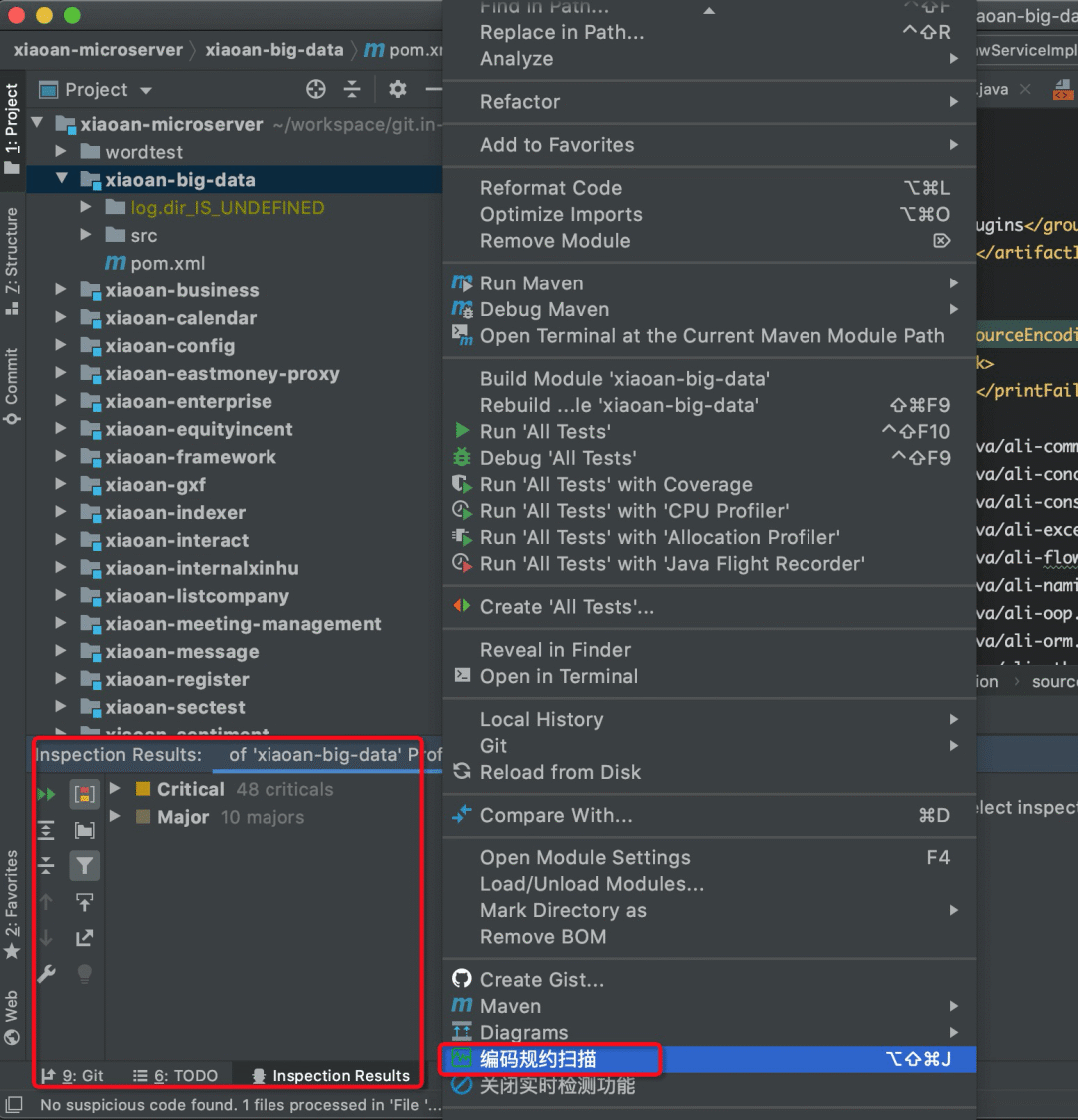Viewport: 1078px width, 1120px height.
Task: Choose Open in Terminal menu entry
Action: pos(710,677)
